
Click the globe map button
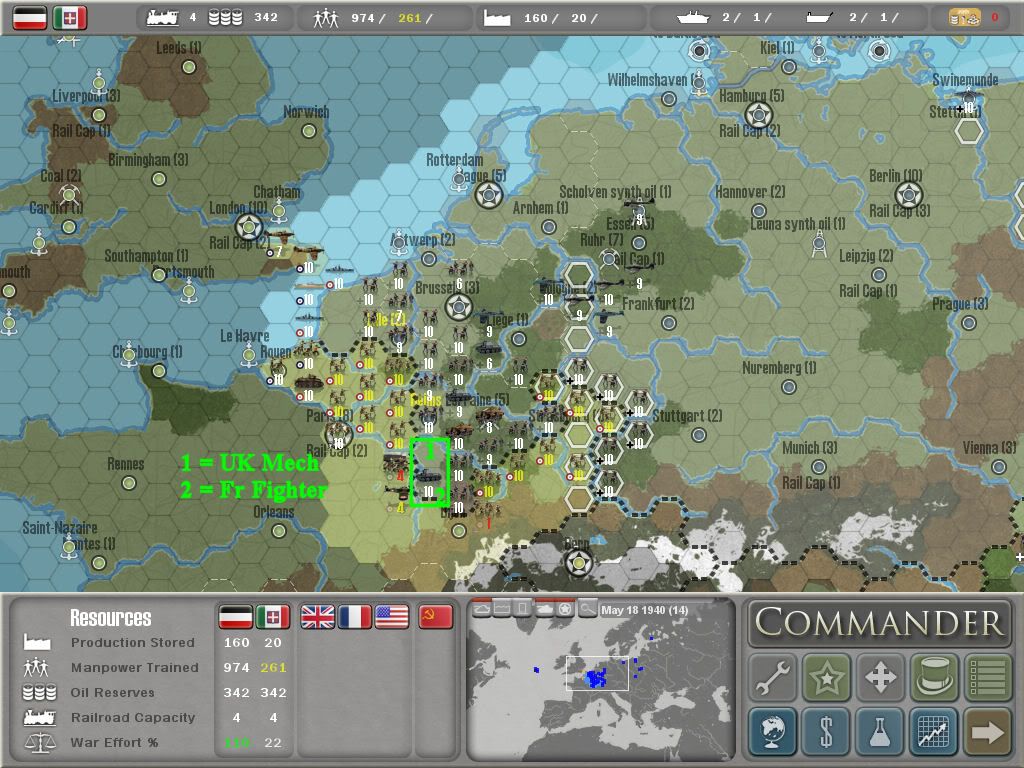coord(773,732)
